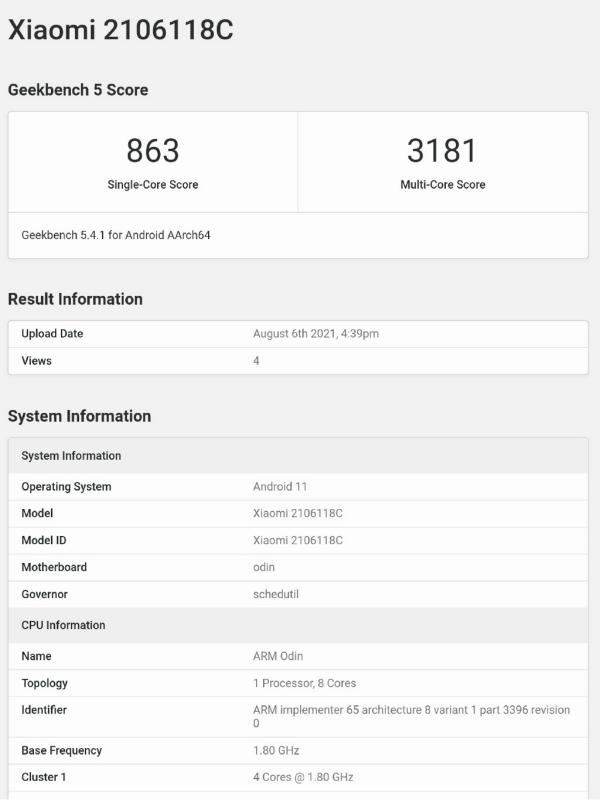Viewport: 600px width, 800px height.
Task: Click the Multi-Core Score label
Action: 442,185
